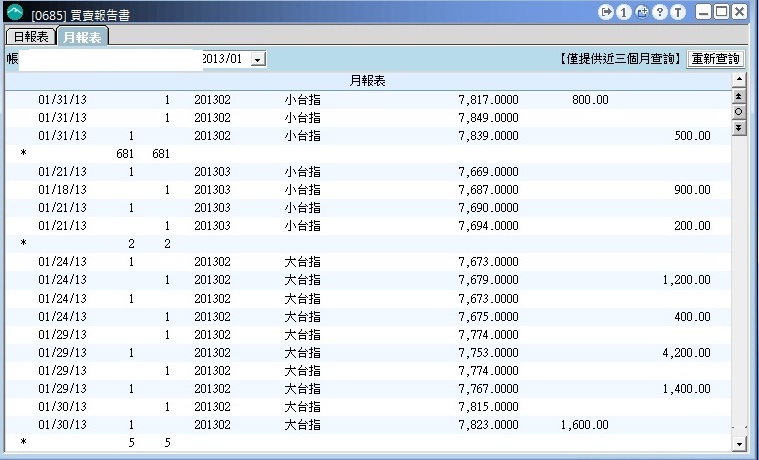
Task: Select the 1,400.00 amount cell
Action: pos(687,389)
